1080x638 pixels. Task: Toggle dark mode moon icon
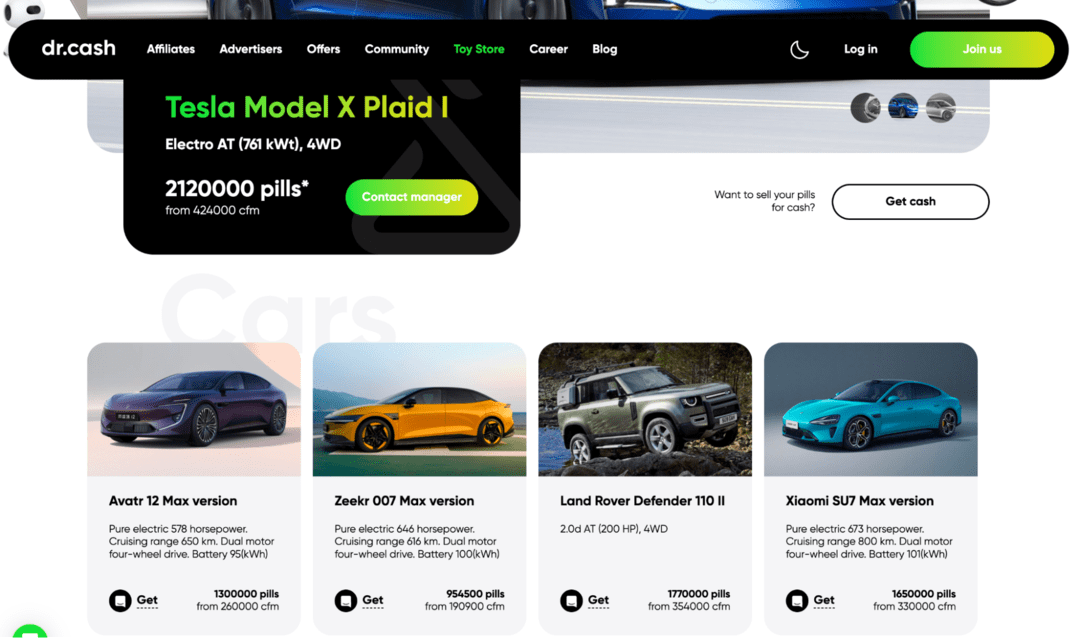799,50
